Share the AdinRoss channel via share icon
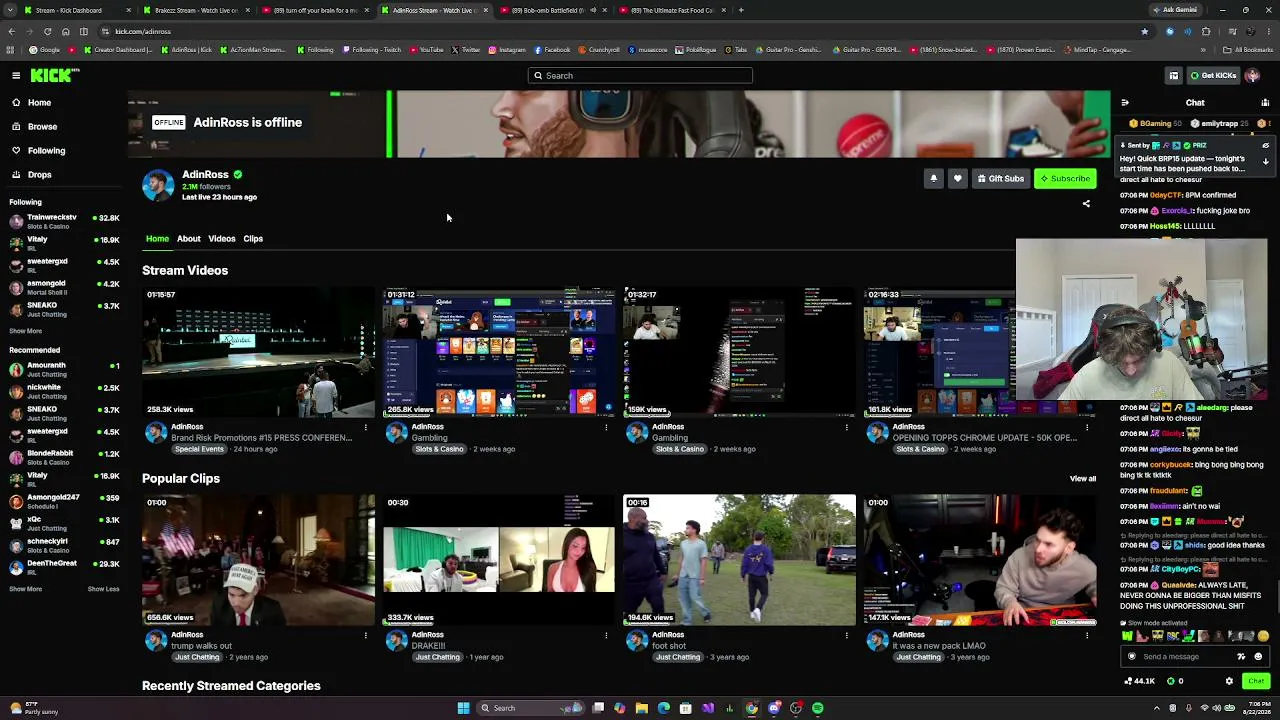The height and width of the screenshot is (720, 1280). point(1086,204)
